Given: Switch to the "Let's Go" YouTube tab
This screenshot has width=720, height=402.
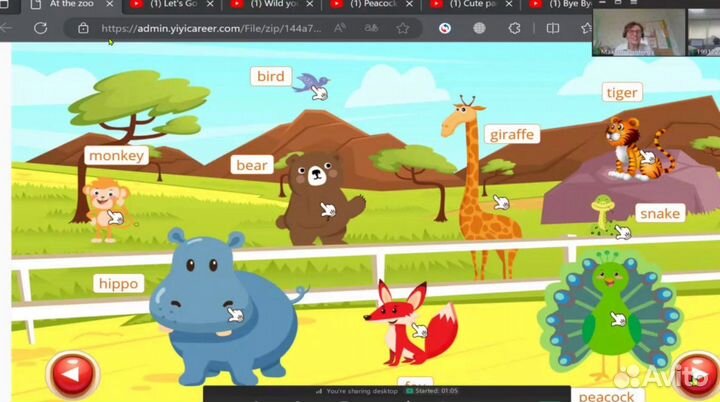Looking at the screenshot, I should coord(172,5).
